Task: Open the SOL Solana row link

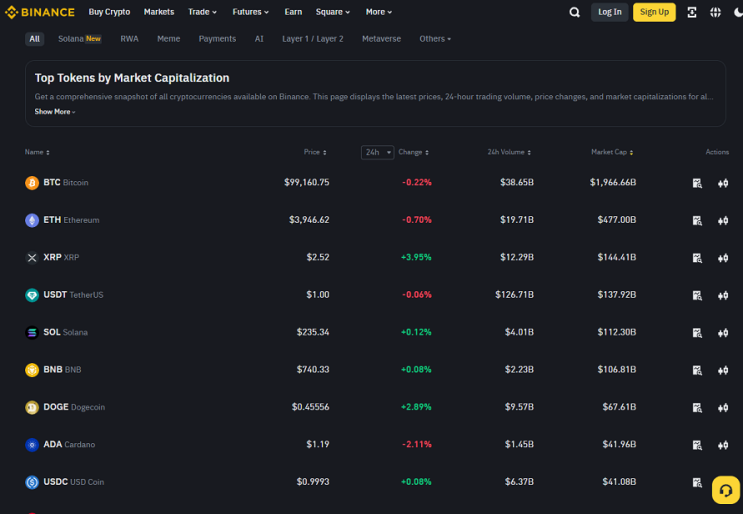Action: (56, 332)
